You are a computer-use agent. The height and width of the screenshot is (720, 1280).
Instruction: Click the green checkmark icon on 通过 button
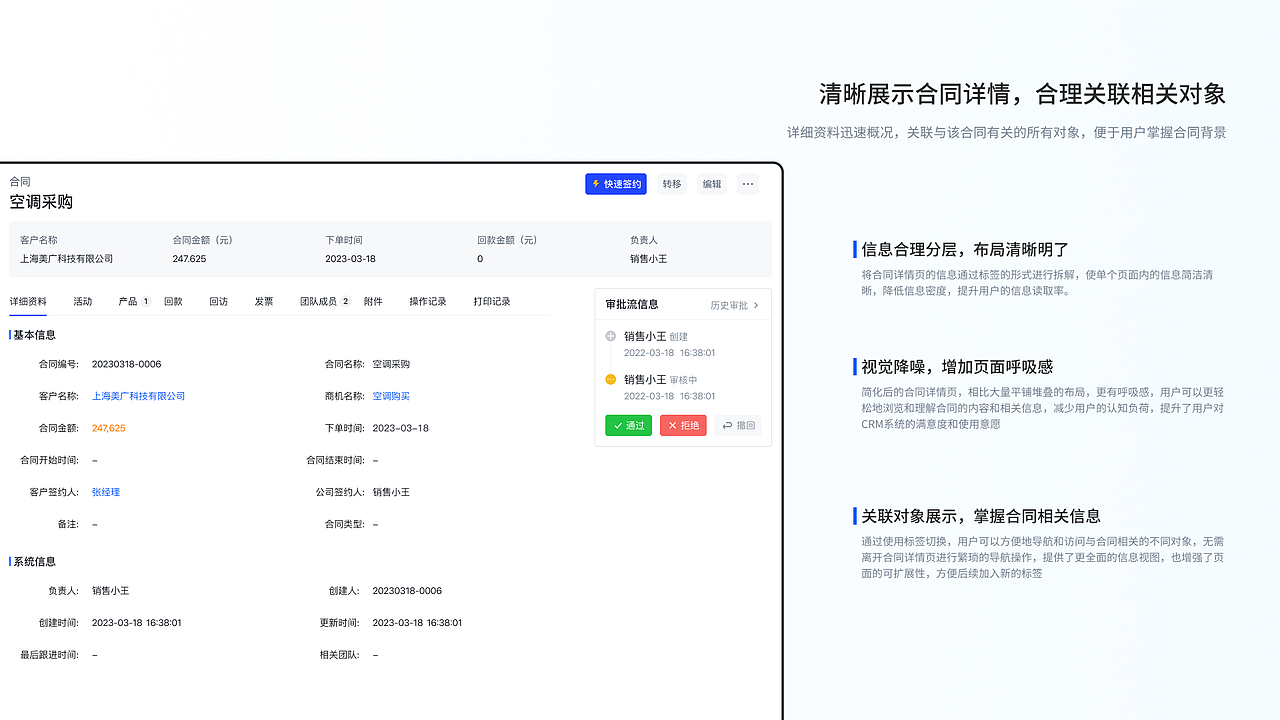[x=618, y=425]
